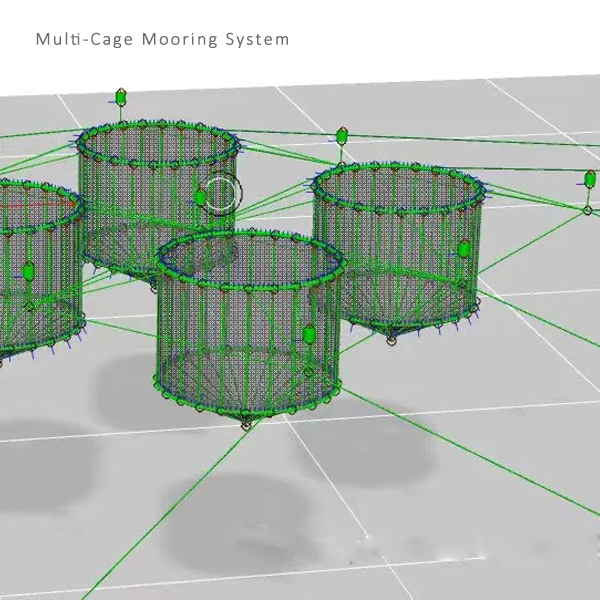Select the bottom sinker node under the front cage
The width and height of the screenshot is (600, 600).
(x=246, y=426)
